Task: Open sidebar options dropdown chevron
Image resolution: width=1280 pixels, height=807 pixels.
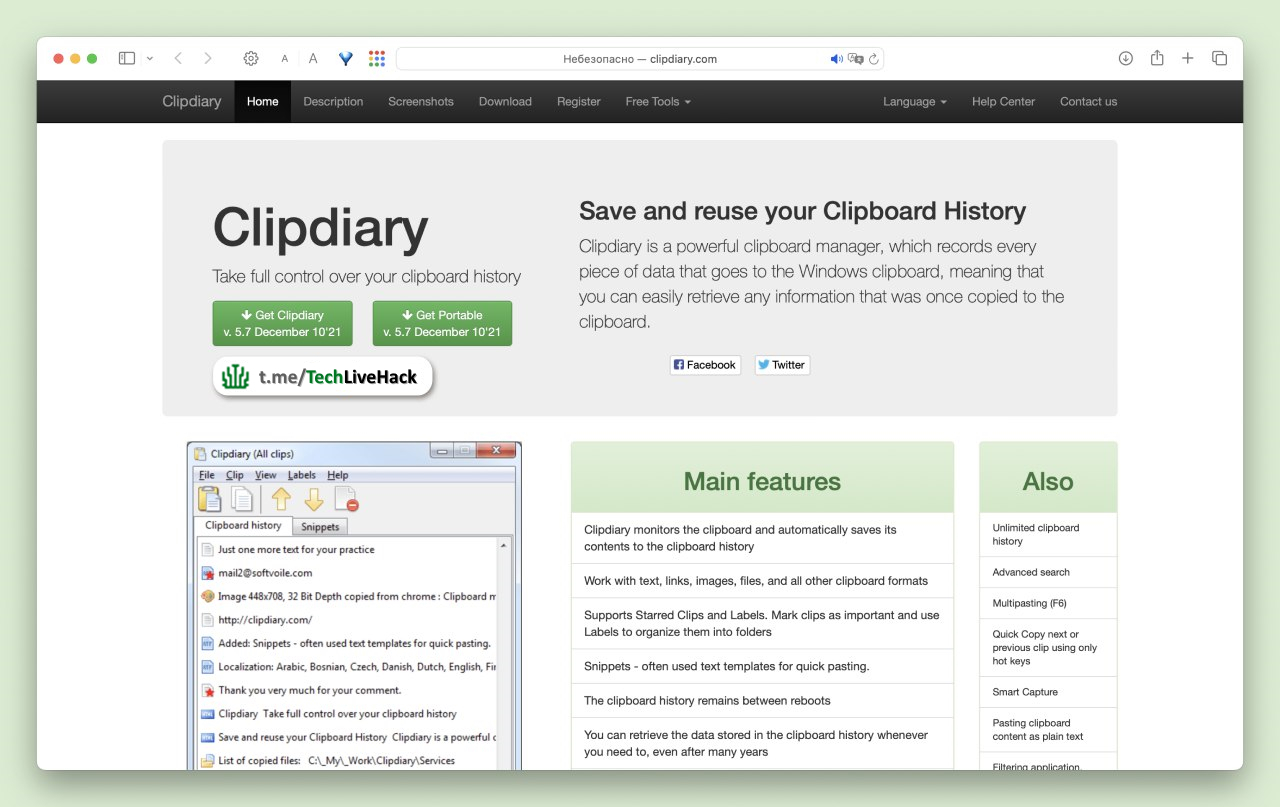Action: coord(150,59)
